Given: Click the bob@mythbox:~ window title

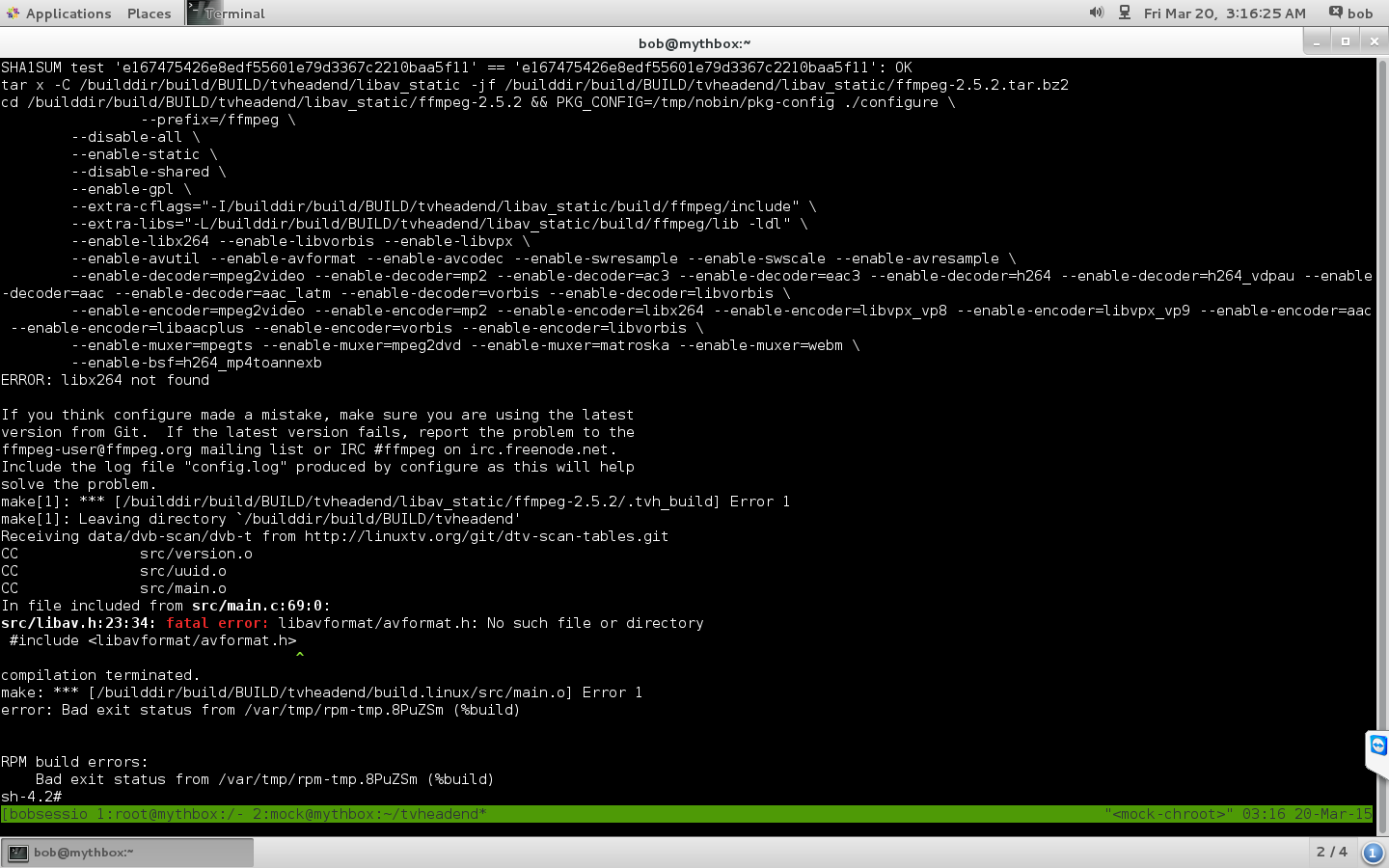Looking at the screenshot, I should click(694, 42).
